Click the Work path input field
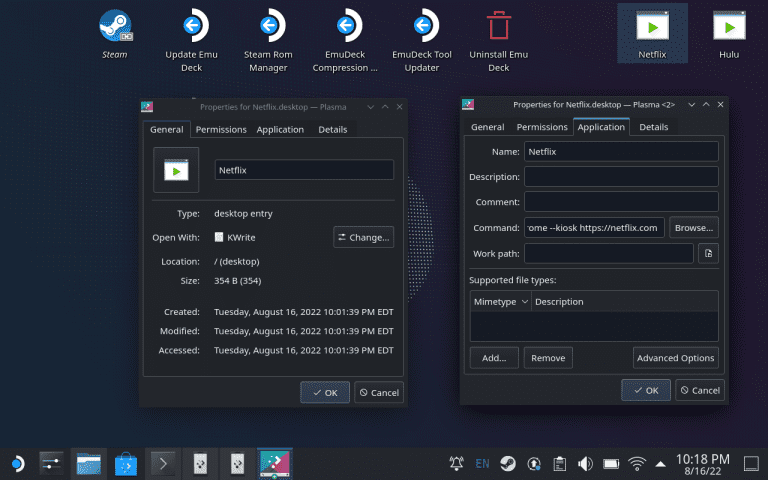The image size is (768, 480). (609, 253)
